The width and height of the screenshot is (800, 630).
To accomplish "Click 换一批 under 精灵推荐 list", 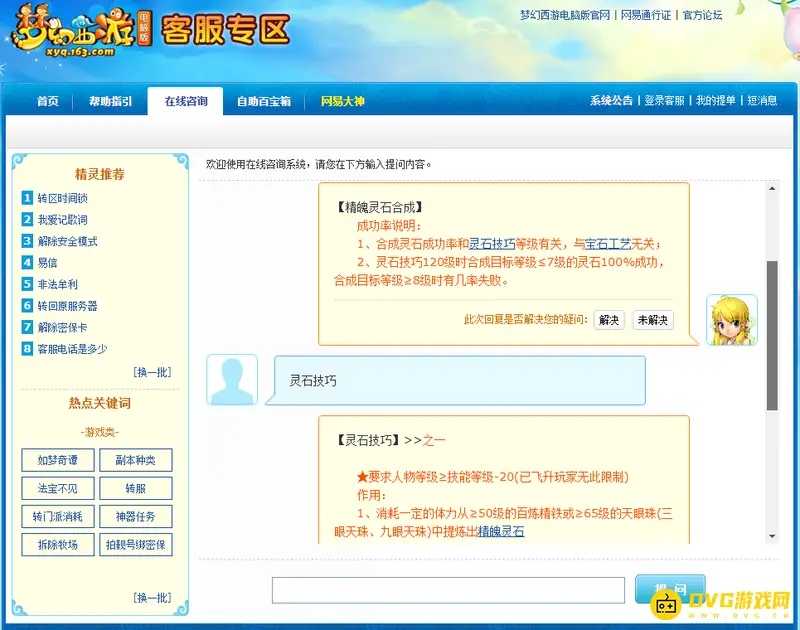I will [153, 372].
